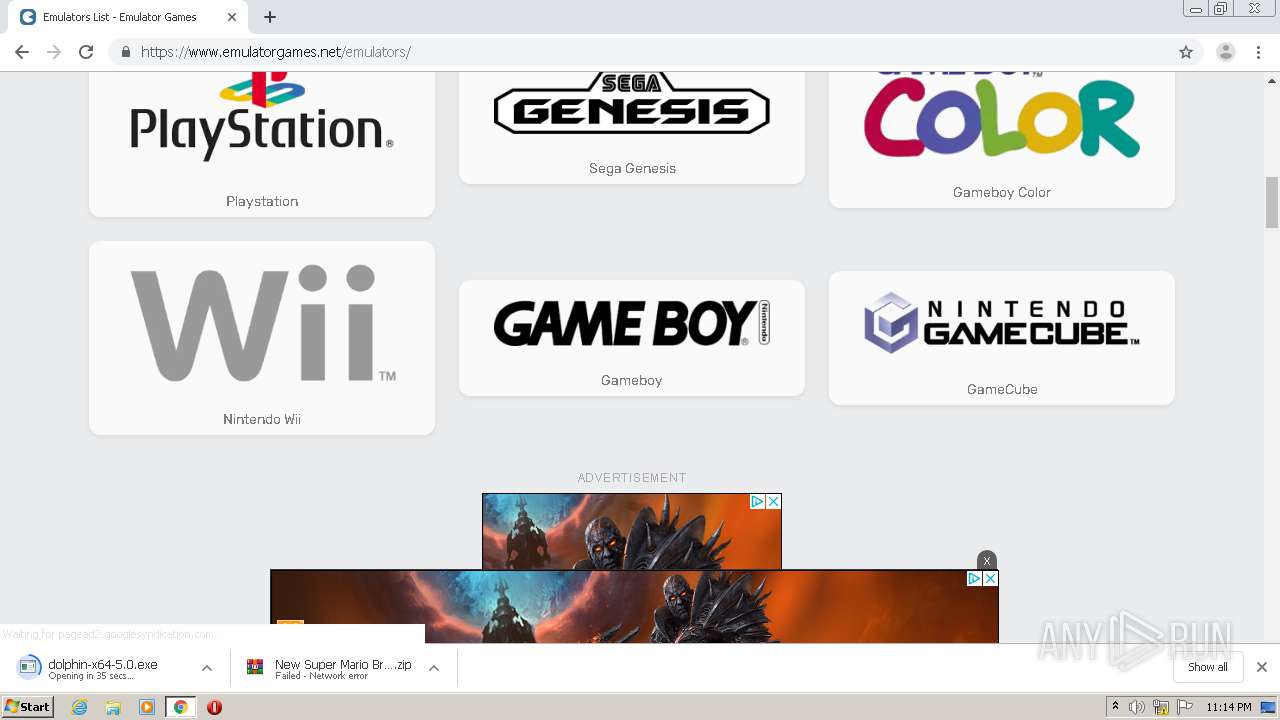1280x720 pixels.
Task: Click the red Opera taskbar icon
Action: pos(214,707)
